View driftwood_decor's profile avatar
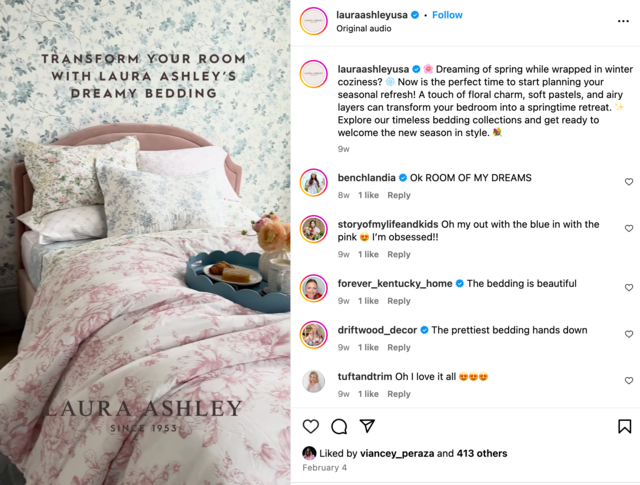 coord(313,335)
